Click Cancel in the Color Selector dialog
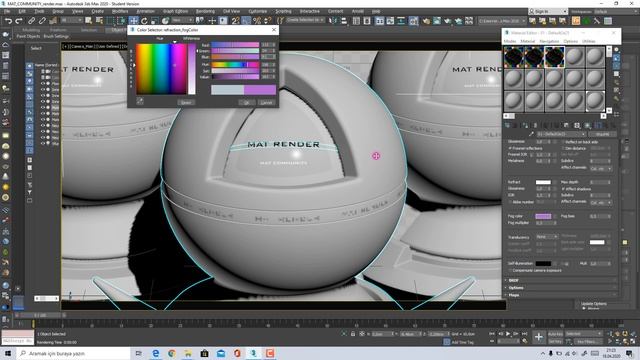Viewport: 640px width, 360px height. [266, 102]
